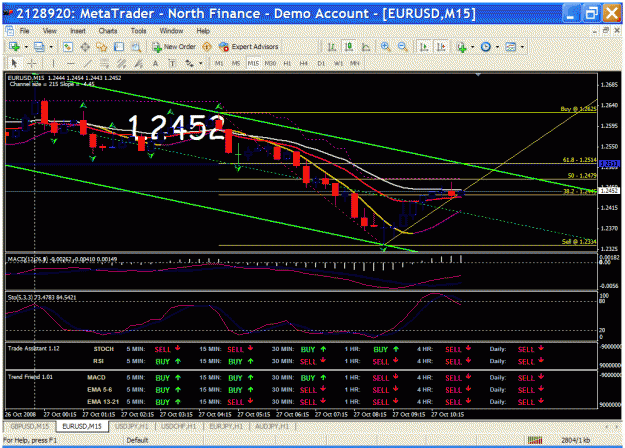Zoom out on the chart
625x448 pixels.
coord(403,47)
